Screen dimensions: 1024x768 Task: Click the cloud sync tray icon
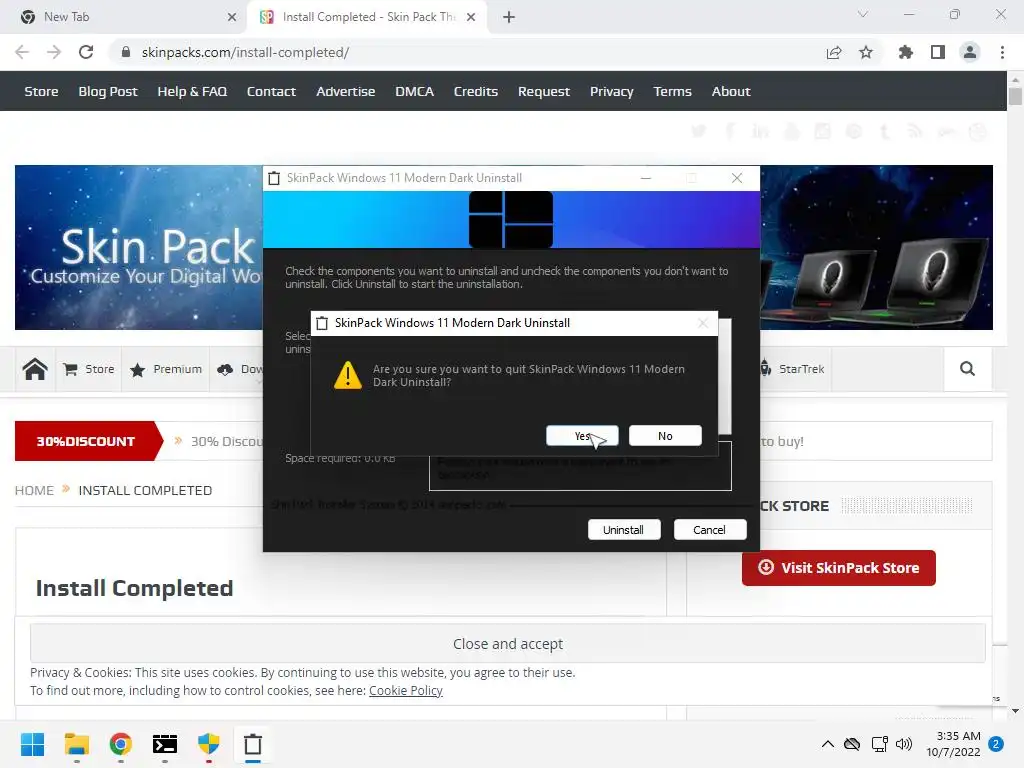pyautogui.click(x=852, y=744)
